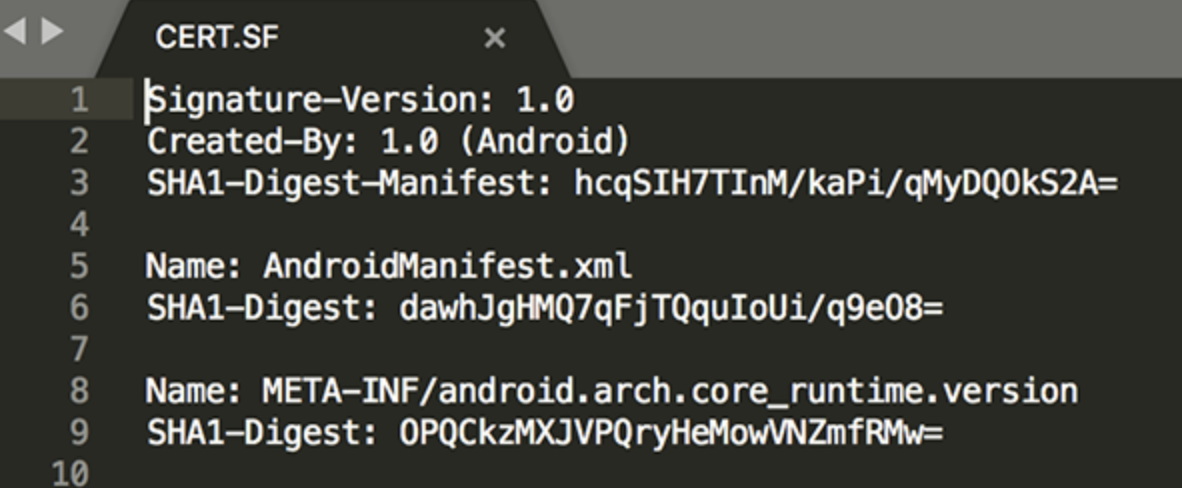Click line number 3 in the gutter

[x=78, y=183]
